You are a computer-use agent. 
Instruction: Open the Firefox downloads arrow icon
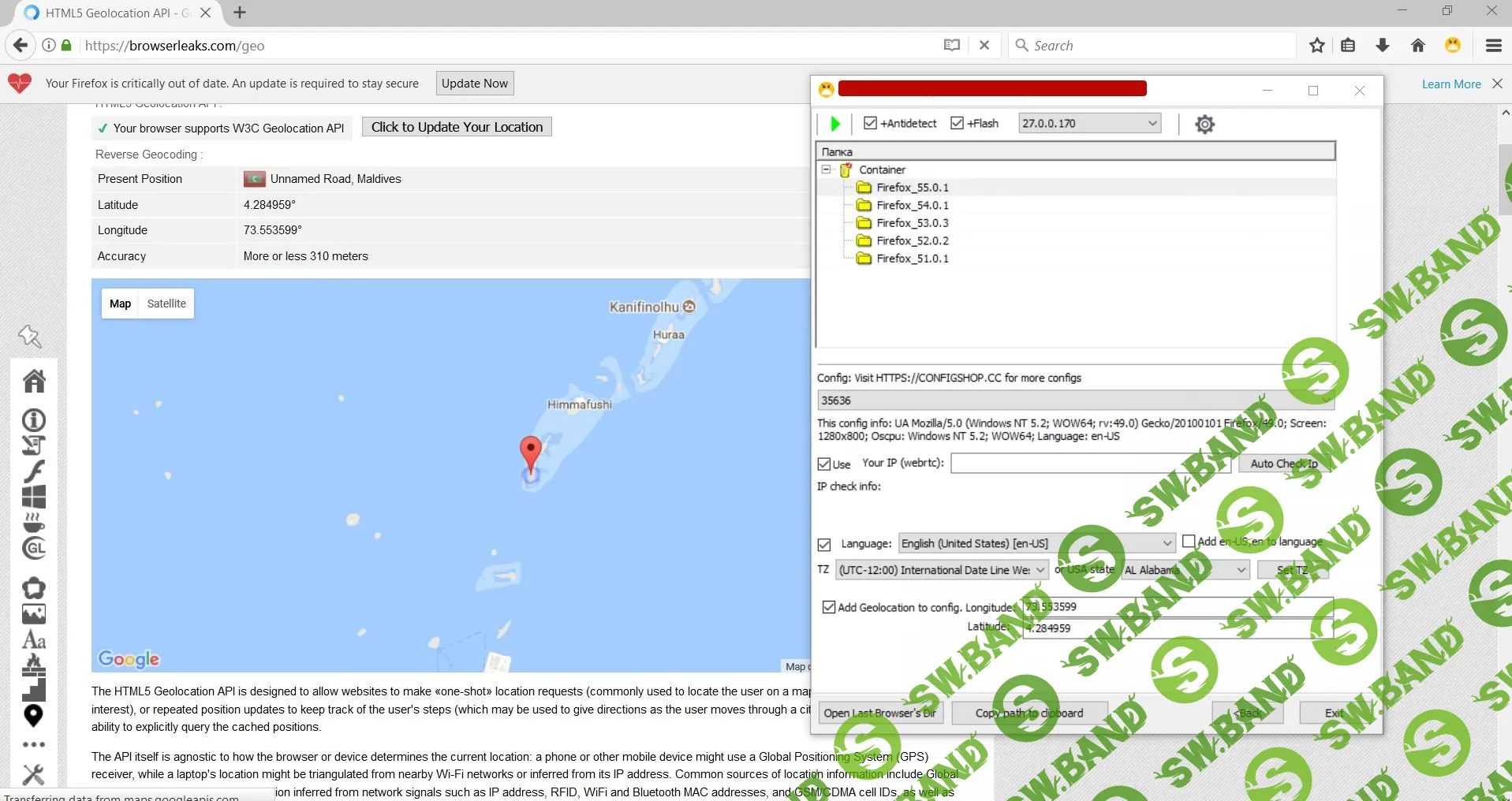coord(1383,46)
